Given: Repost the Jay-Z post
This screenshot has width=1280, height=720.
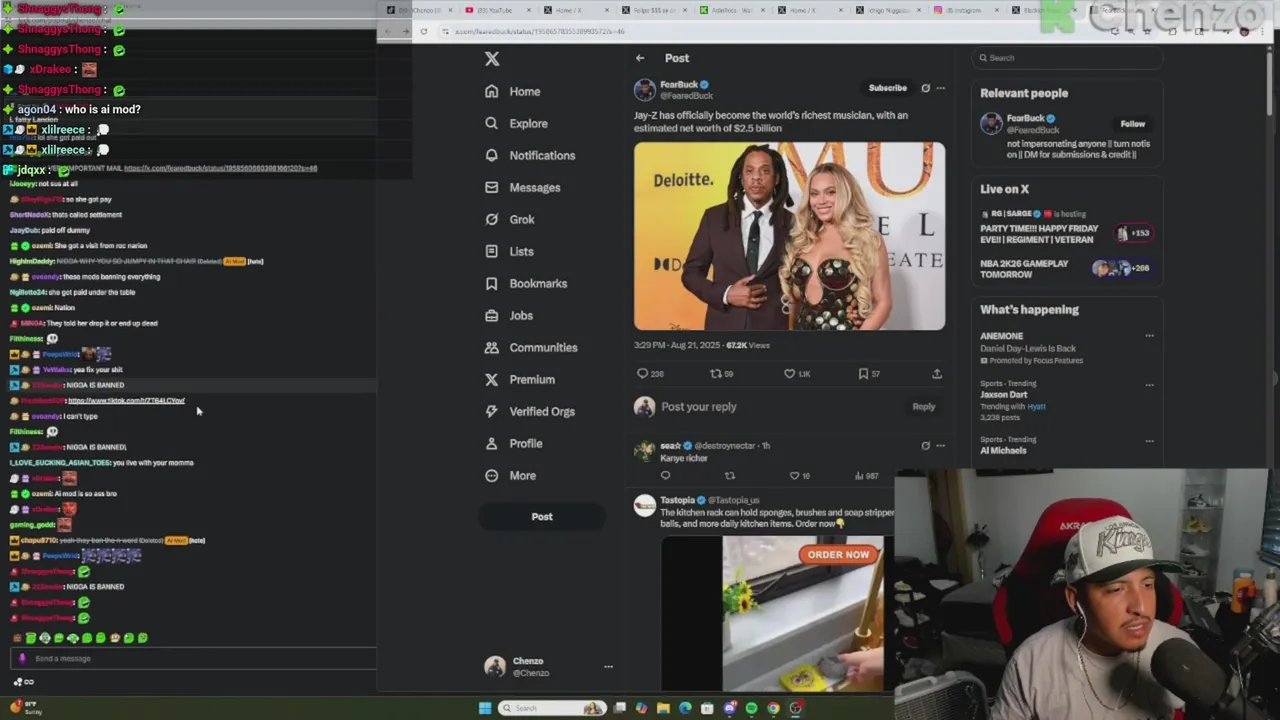Looking at the screenshot, I should [x=716, y=373].
